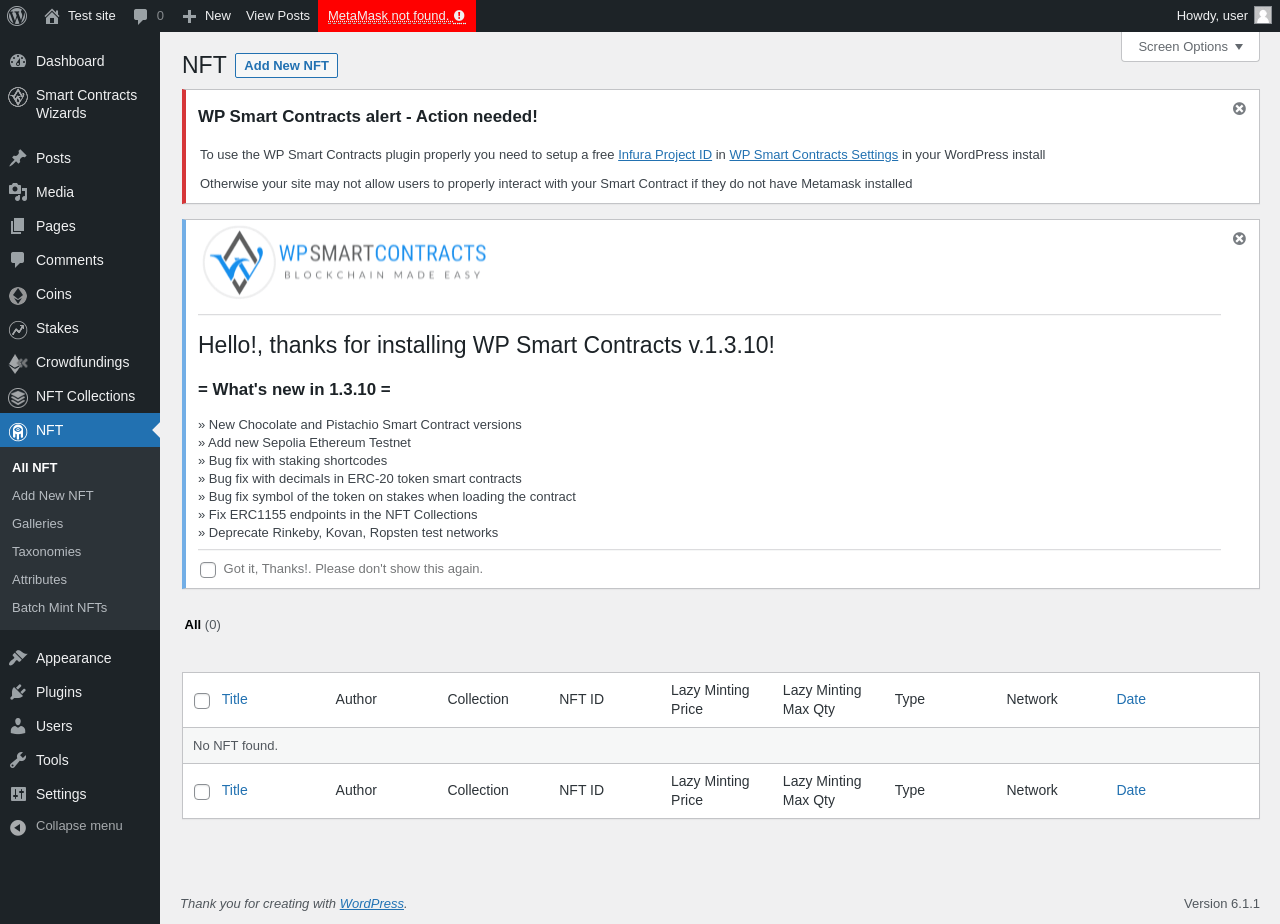Click the Dashboard gauge icon
The image size is (1280, 924).
point(18,61)
